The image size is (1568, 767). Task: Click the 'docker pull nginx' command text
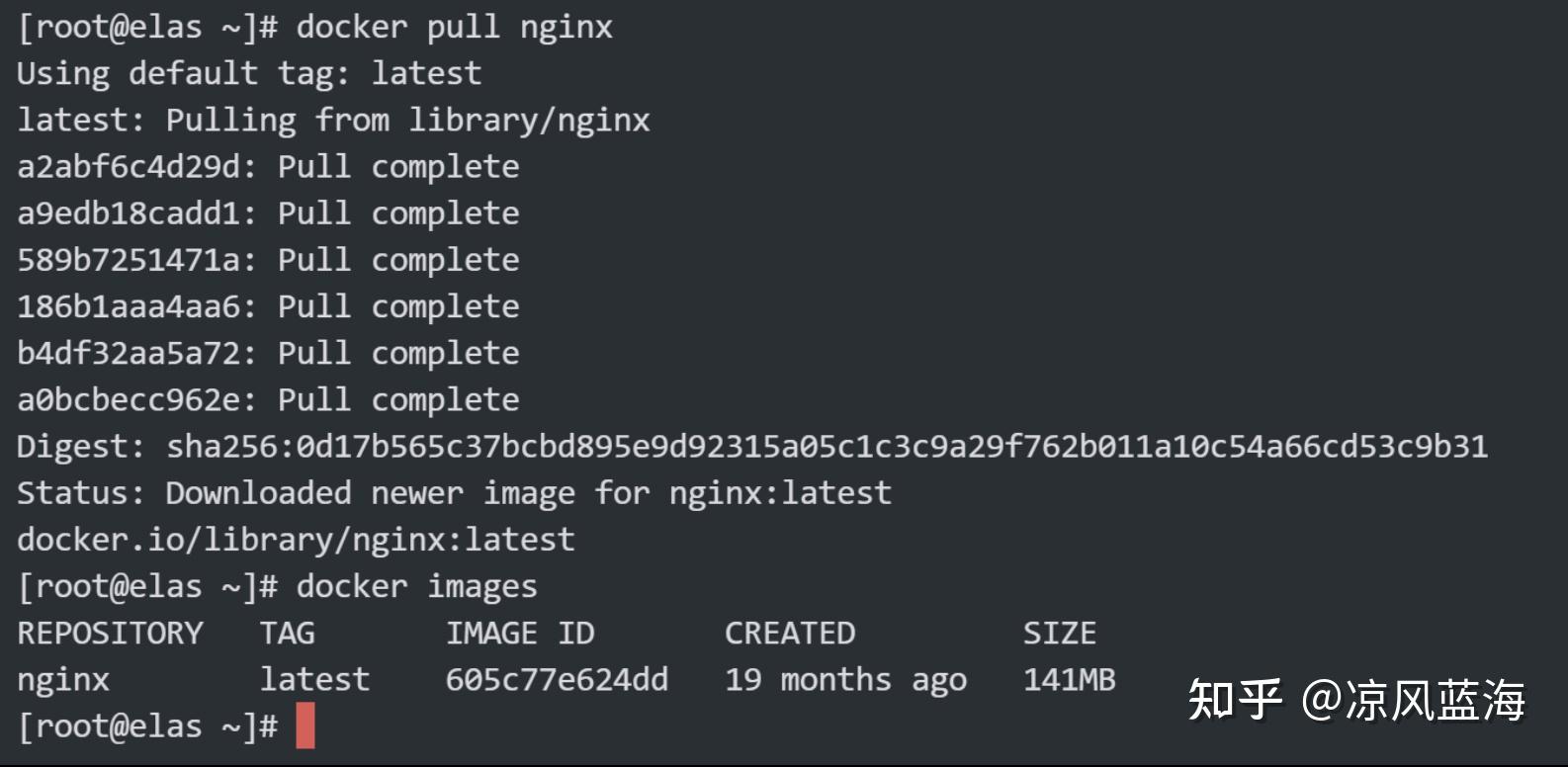pos(455,27)
